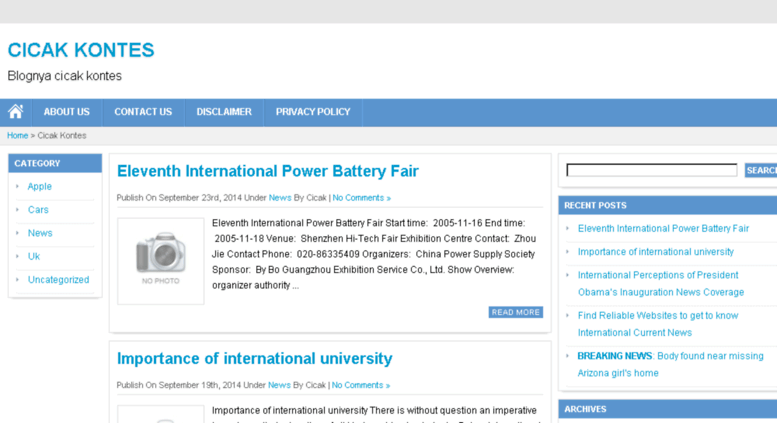Open the No Photo thumbnail of Battery Fair post
This screenshot has width=777, height=423.
coord(161,261)
